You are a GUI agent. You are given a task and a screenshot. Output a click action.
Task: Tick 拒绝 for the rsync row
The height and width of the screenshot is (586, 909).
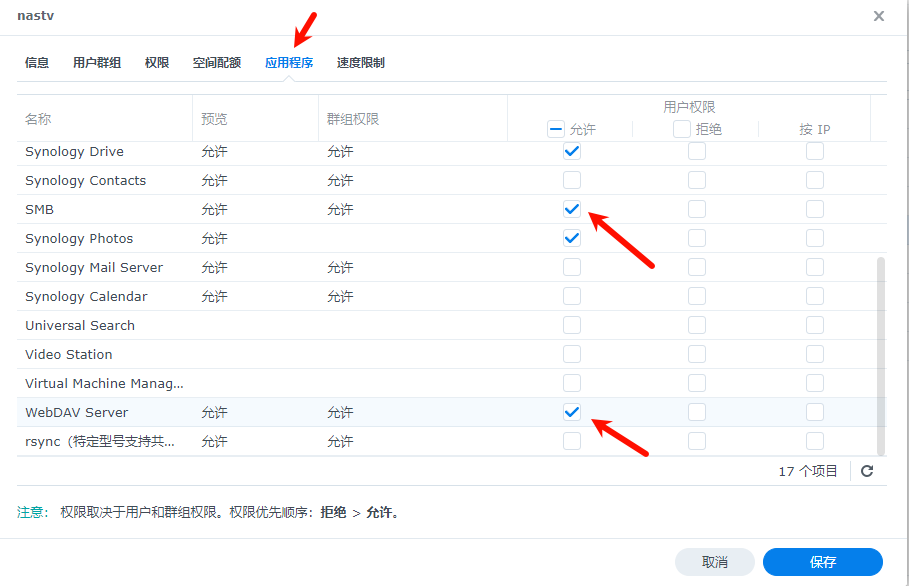point(697,441)
